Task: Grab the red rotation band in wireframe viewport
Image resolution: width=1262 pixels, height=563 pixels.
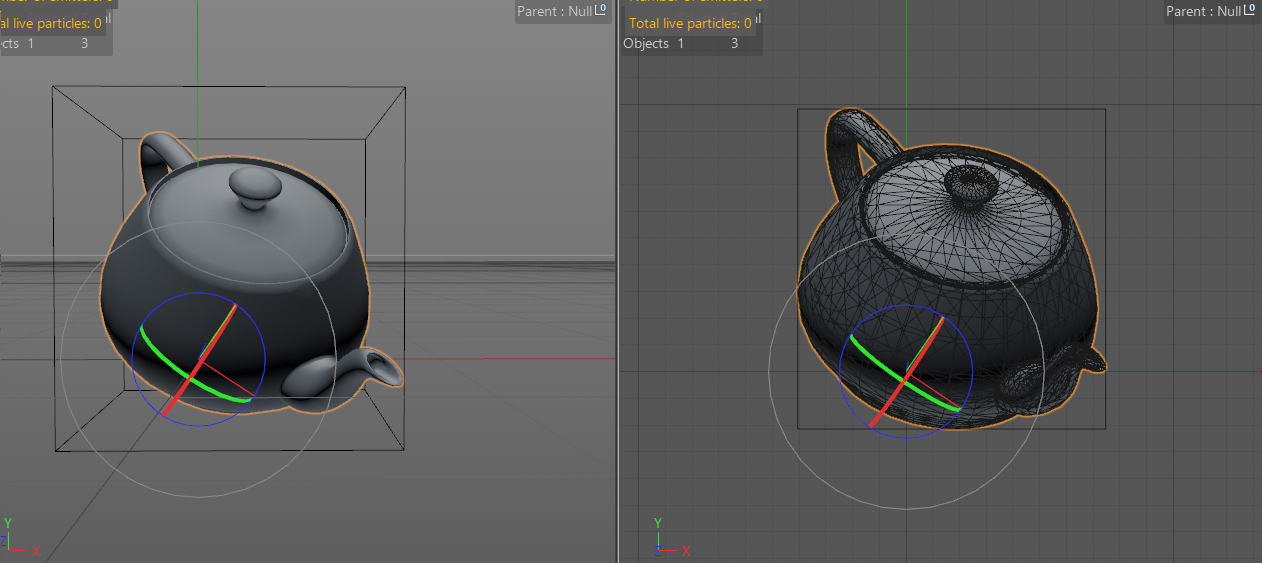Action: tap(880, 413)
